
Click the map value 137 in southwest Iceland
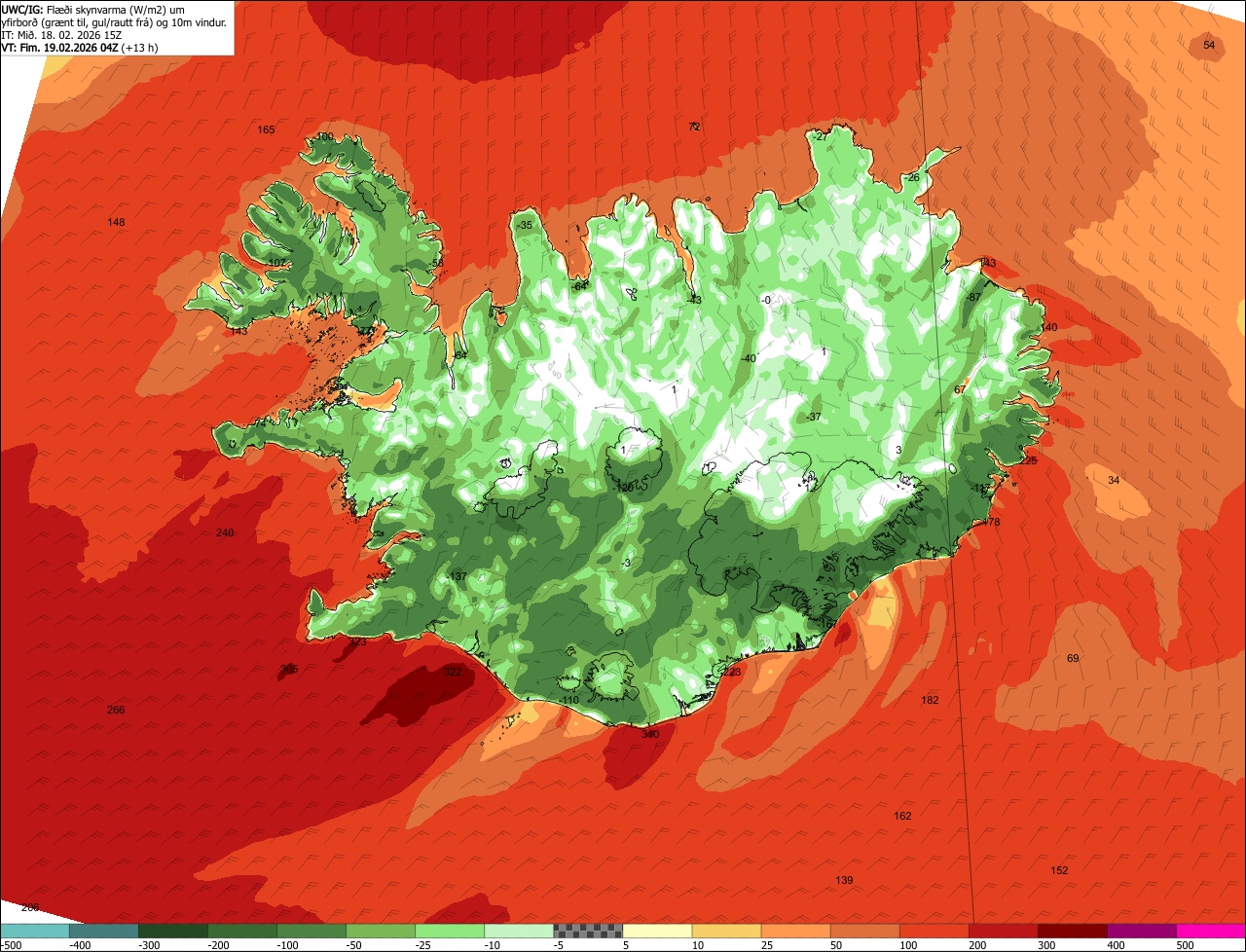click(x=458, y=577)
